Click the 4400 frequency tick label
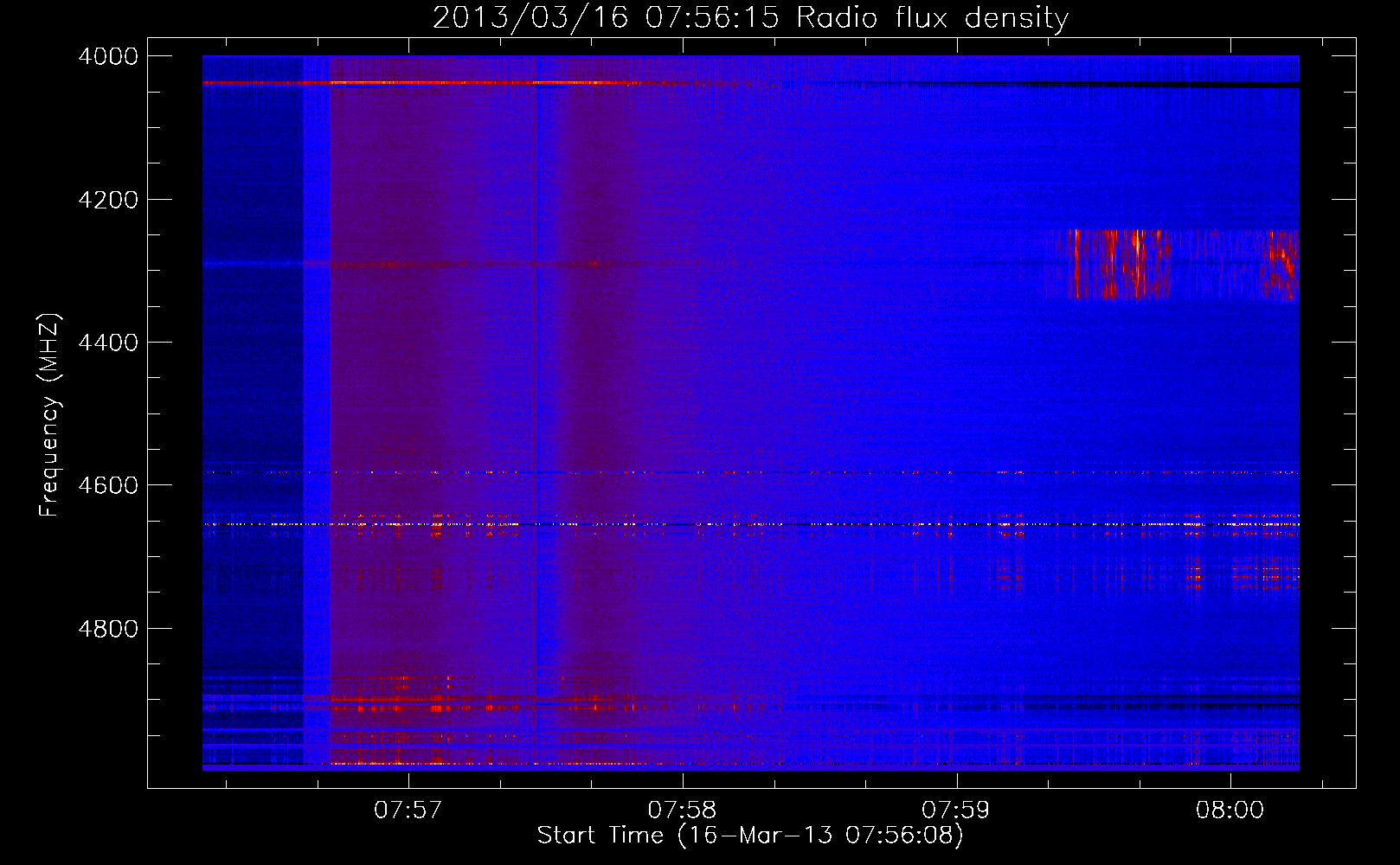This screenshot has height=865, width=1400. [x=108, y=343]
